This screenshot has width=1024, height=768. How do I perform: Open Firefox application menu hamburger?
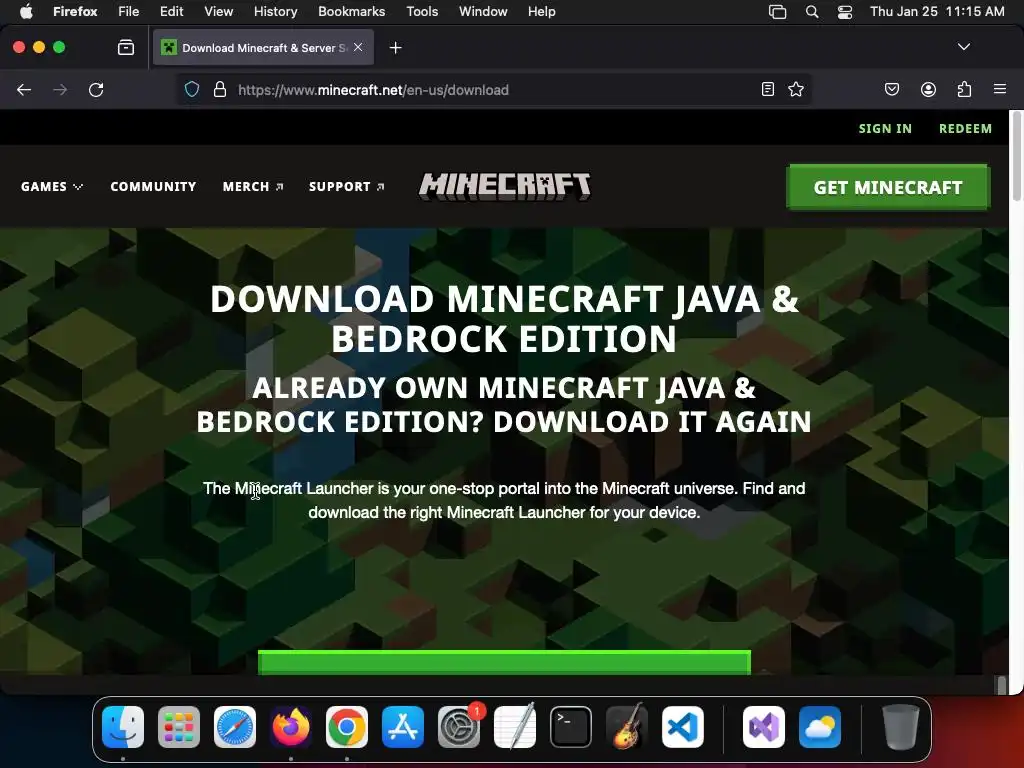[x=1000, y=89]
